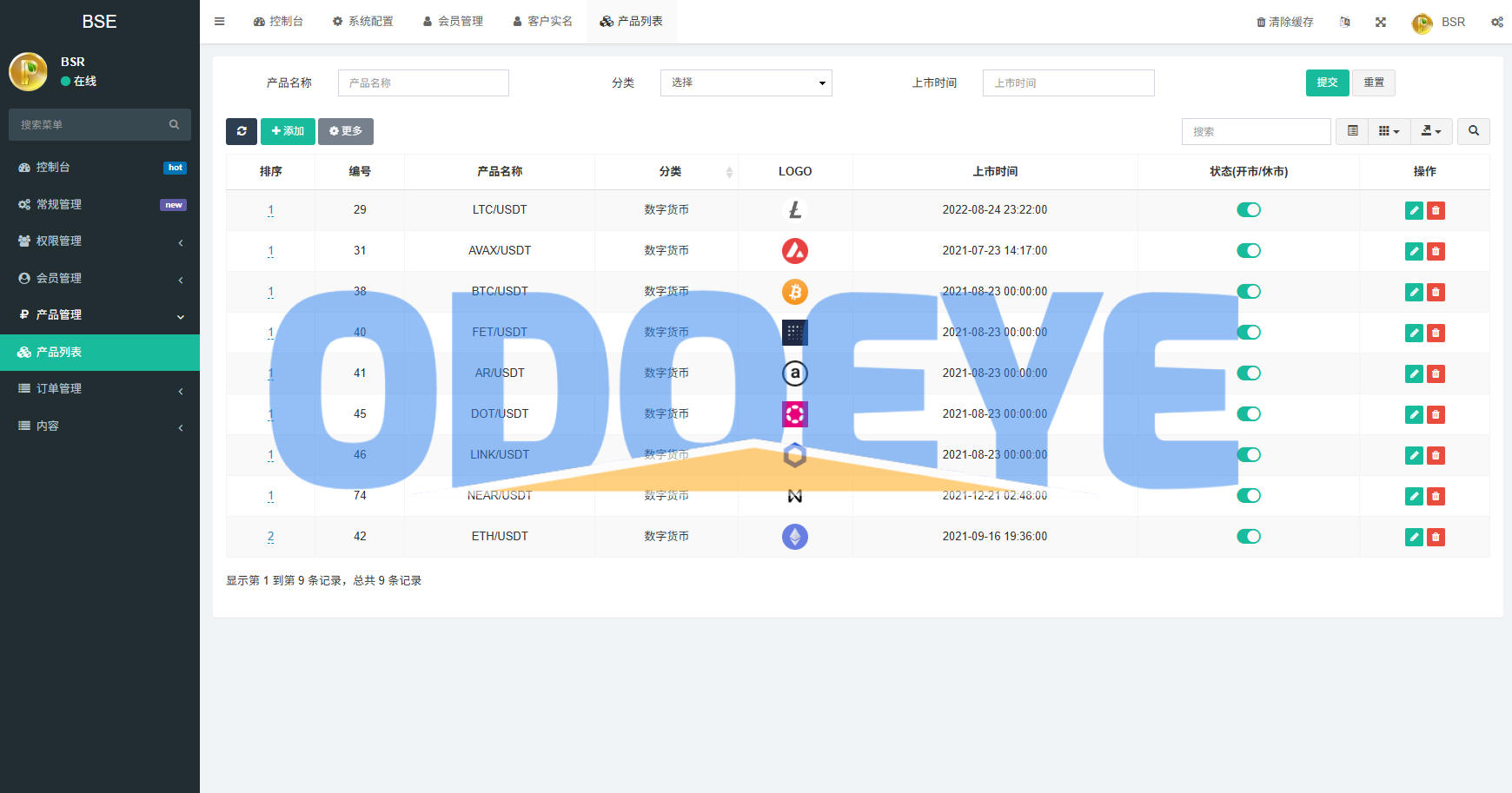
Task: Toggle market status for LINK/USDT
Action: 1249,455
